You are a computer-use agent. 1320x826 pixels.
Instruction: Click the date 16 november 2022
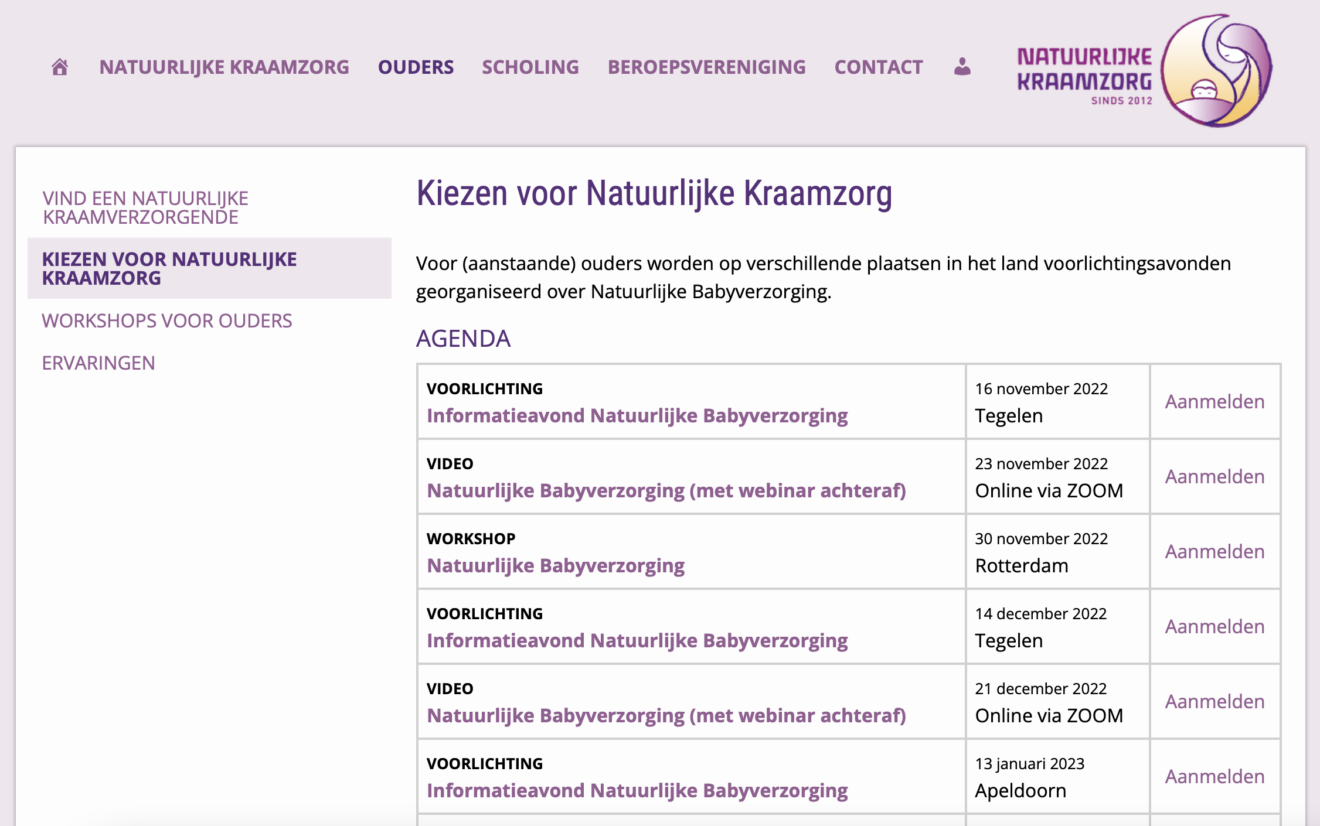coord(1042,389)
